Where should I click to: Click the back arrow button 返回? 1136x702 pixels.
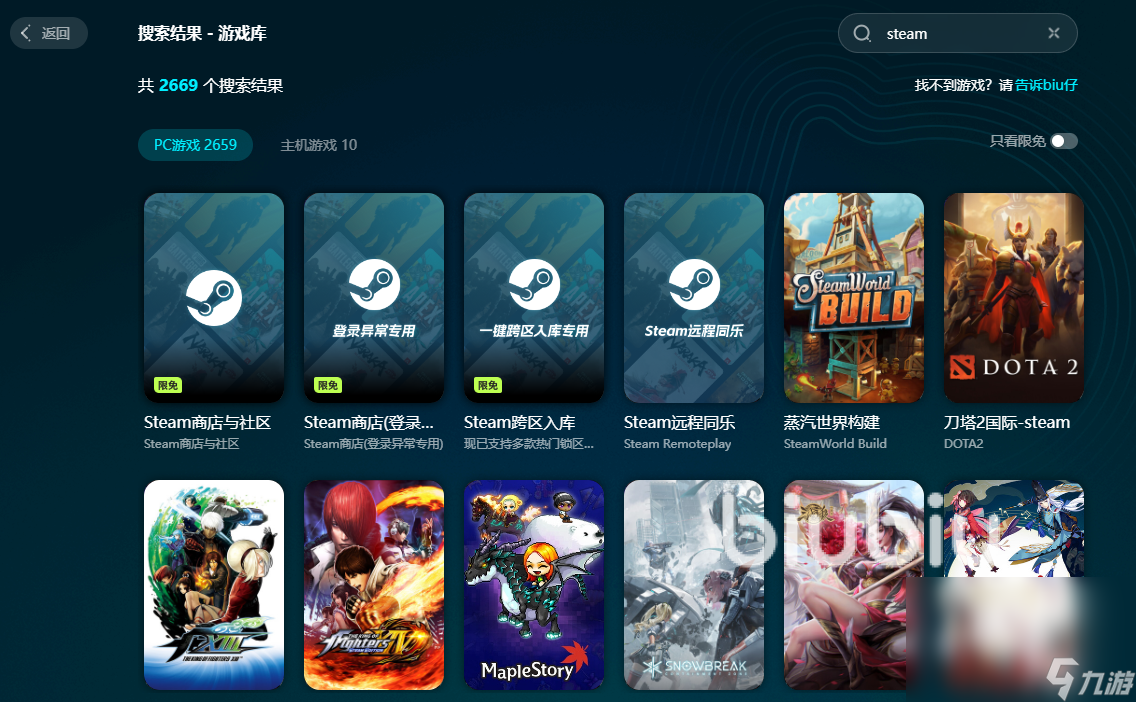tap(49, 33)
